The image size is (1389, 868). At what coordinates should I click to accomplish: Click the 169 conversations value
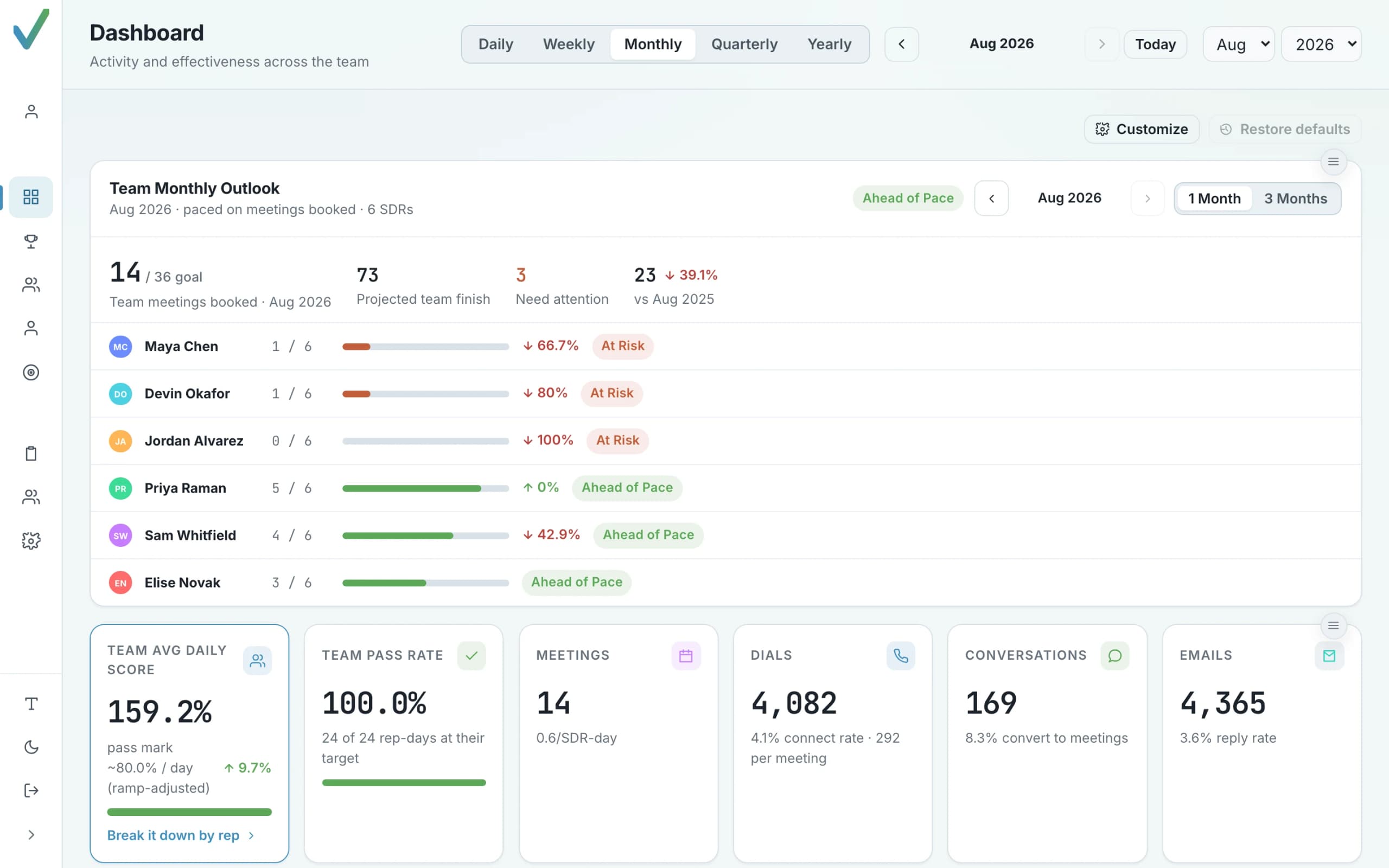coord(991,703)
